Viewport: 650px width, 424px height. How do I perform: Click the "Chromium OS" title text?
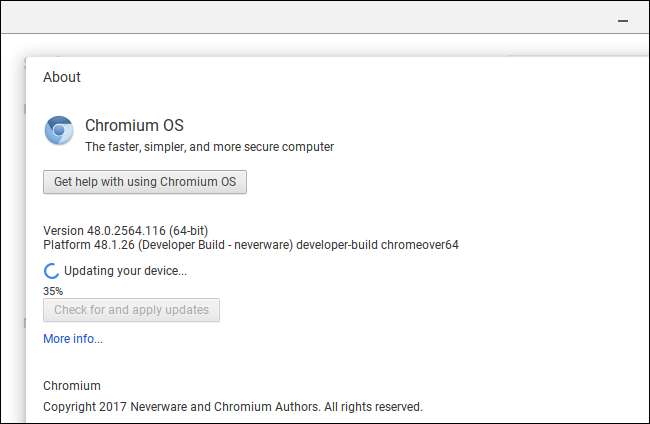coord(134,126)
